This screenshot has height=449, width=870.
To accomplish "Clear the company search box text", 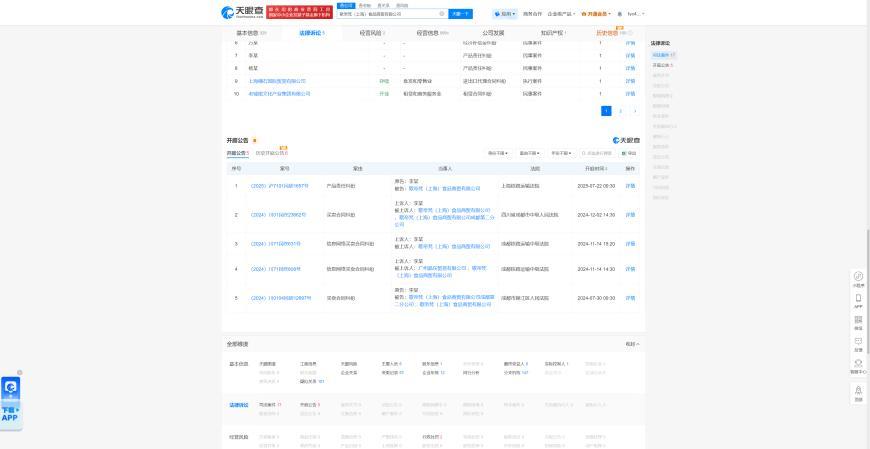I will coord(442,13).
